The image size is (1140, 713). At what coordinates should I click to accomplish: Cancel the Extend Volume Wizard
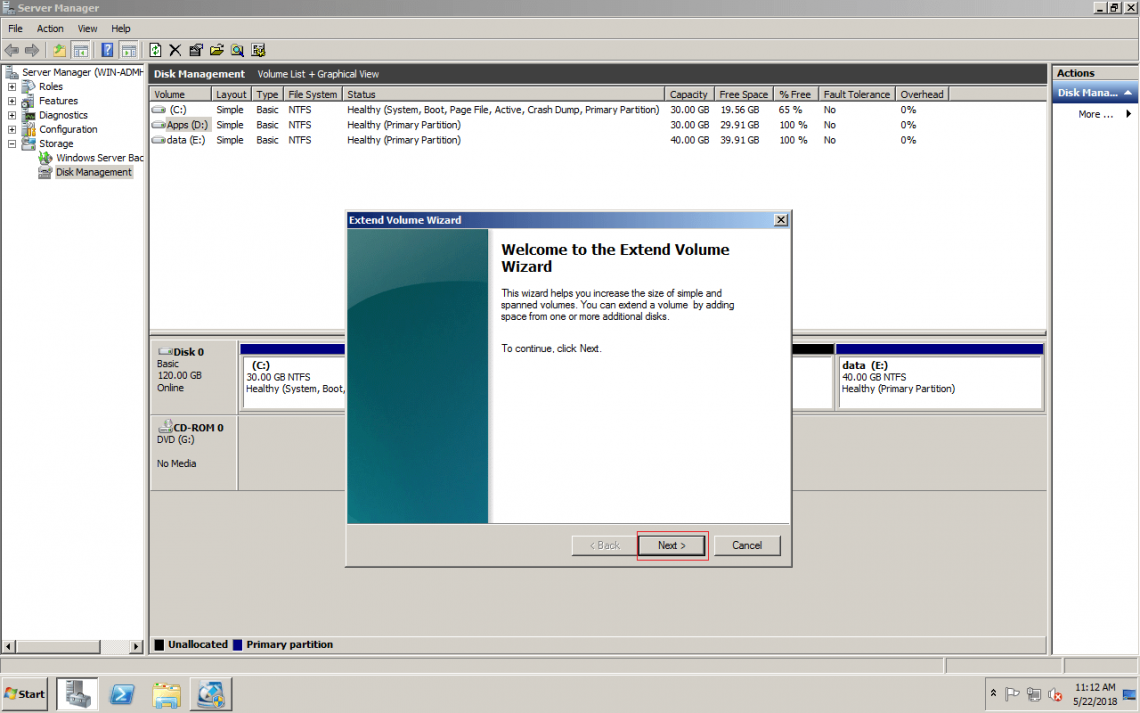747,545
